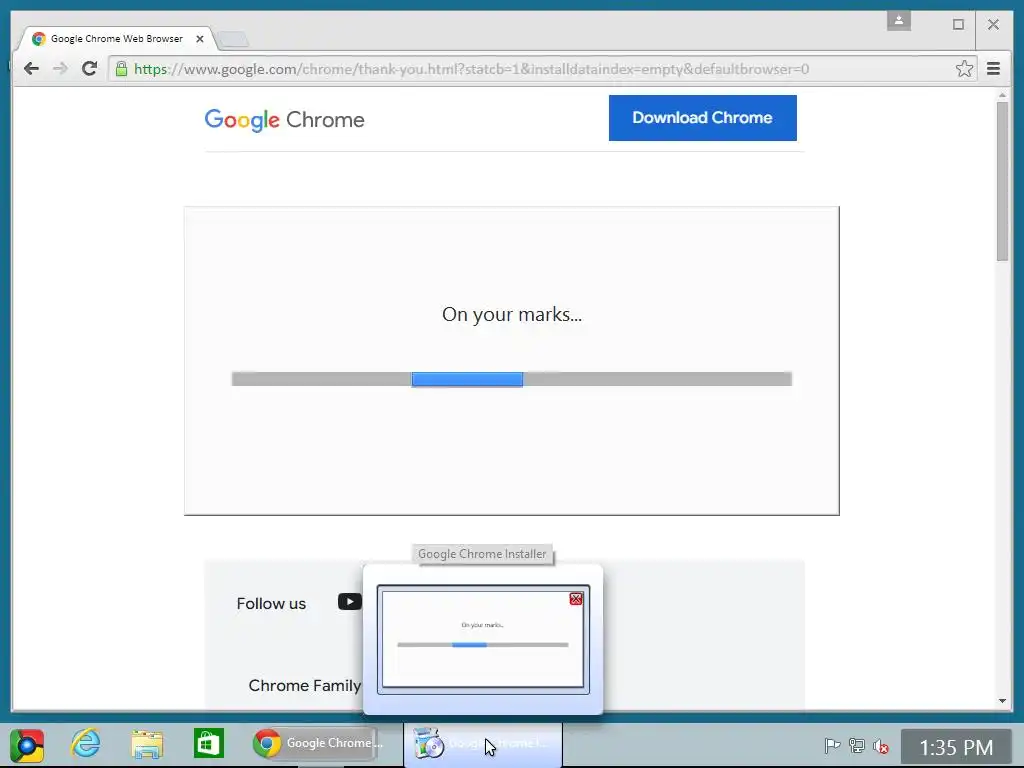Click the forward navigation arrow
This screenshot has width=1024, height=768.
click(60, 69)
